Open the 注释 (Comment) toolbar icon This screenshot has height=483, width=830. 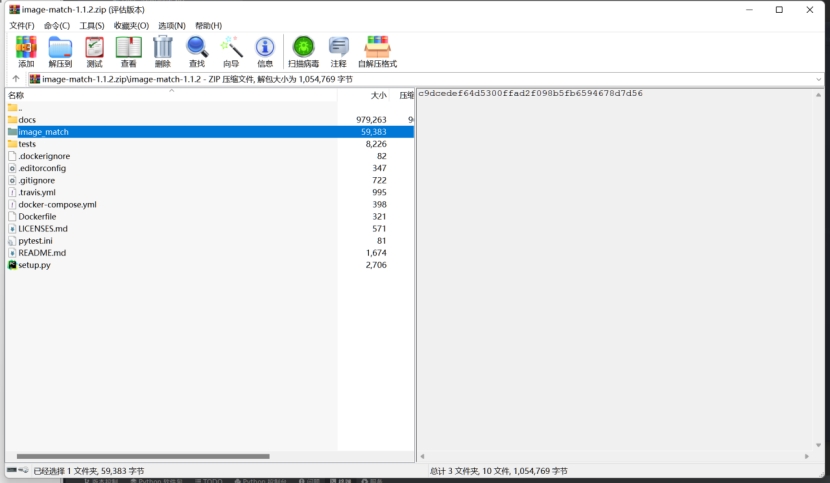point(339,50)
